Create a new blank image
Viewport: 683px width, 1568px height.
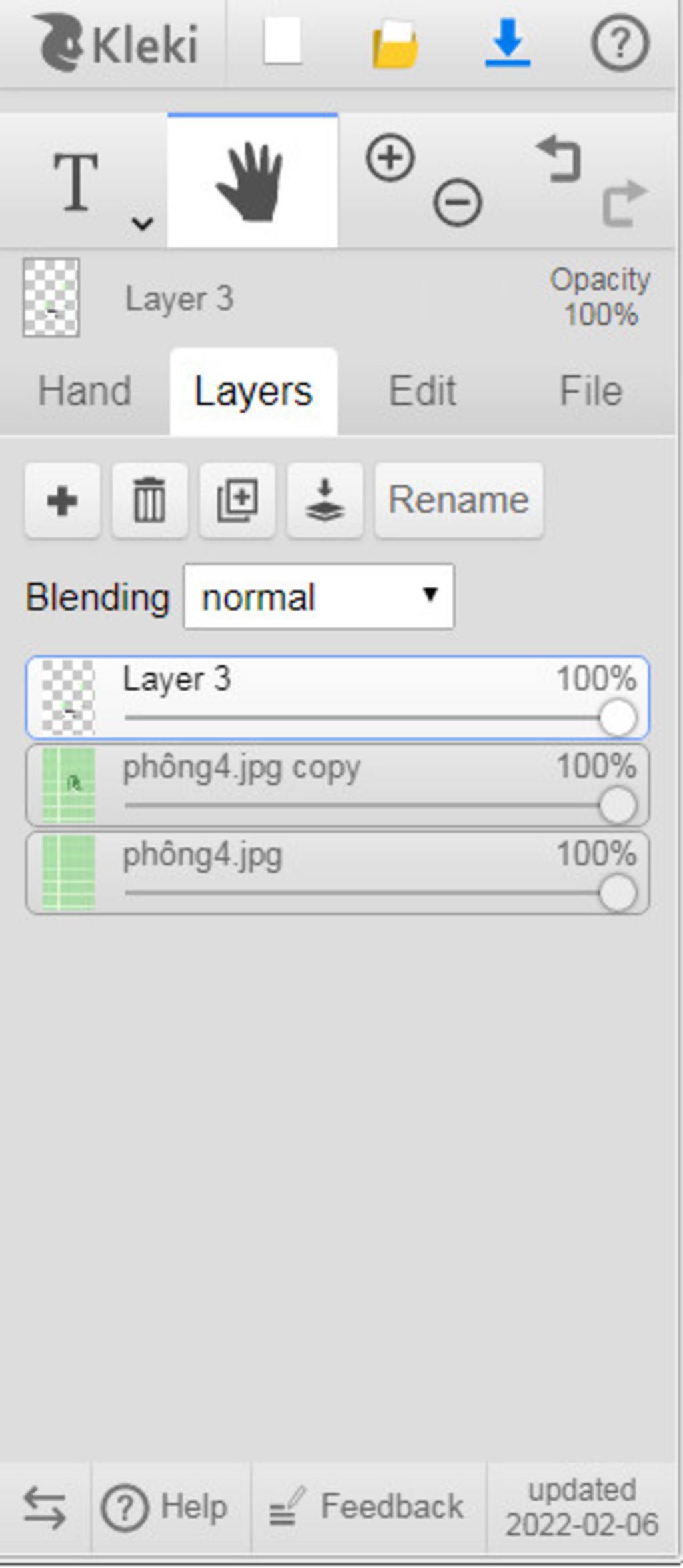click(283, 41)
